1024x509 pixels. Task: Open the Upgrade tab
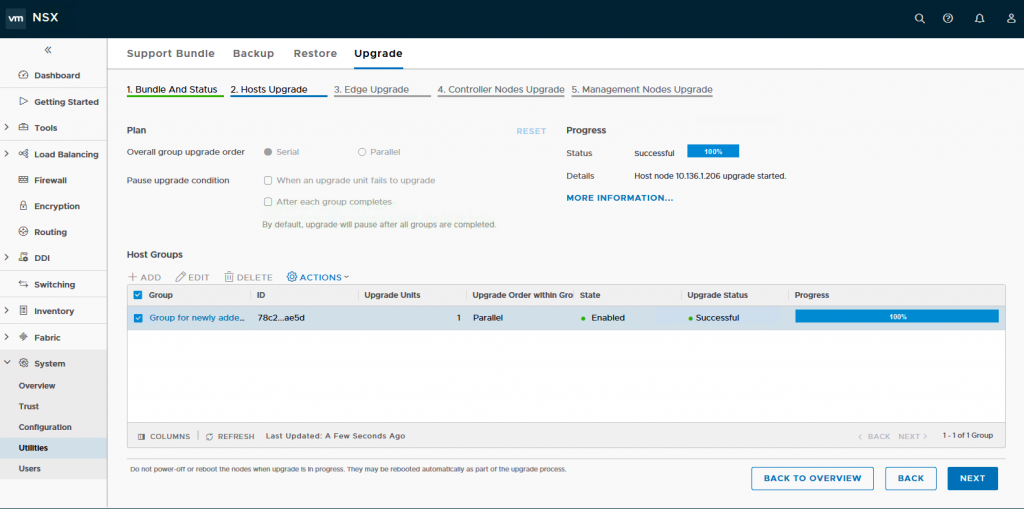pyautogui.click(x=378, y=54)
